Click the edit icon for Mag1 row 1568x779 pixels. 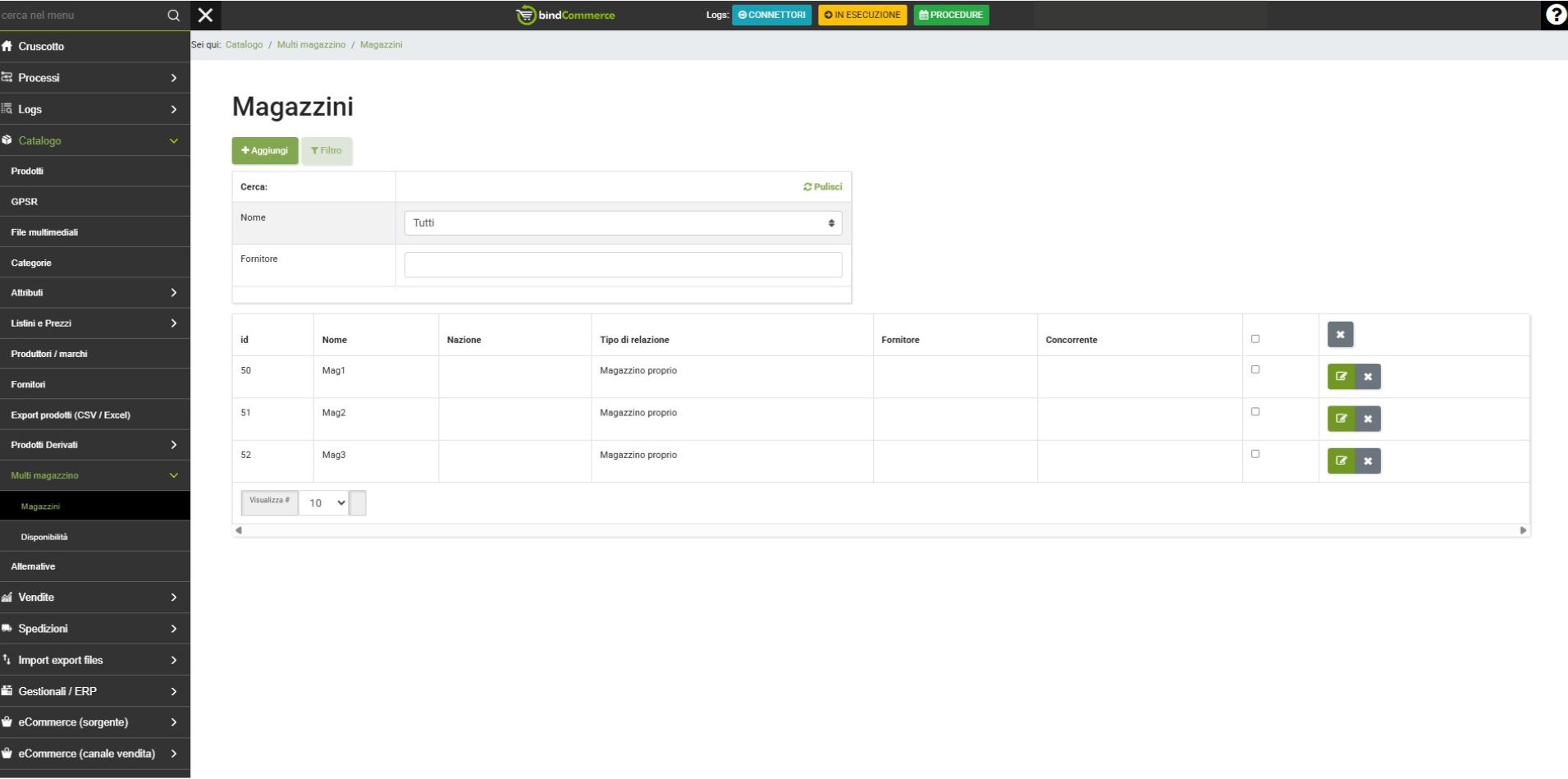(x=1341, y=377)
